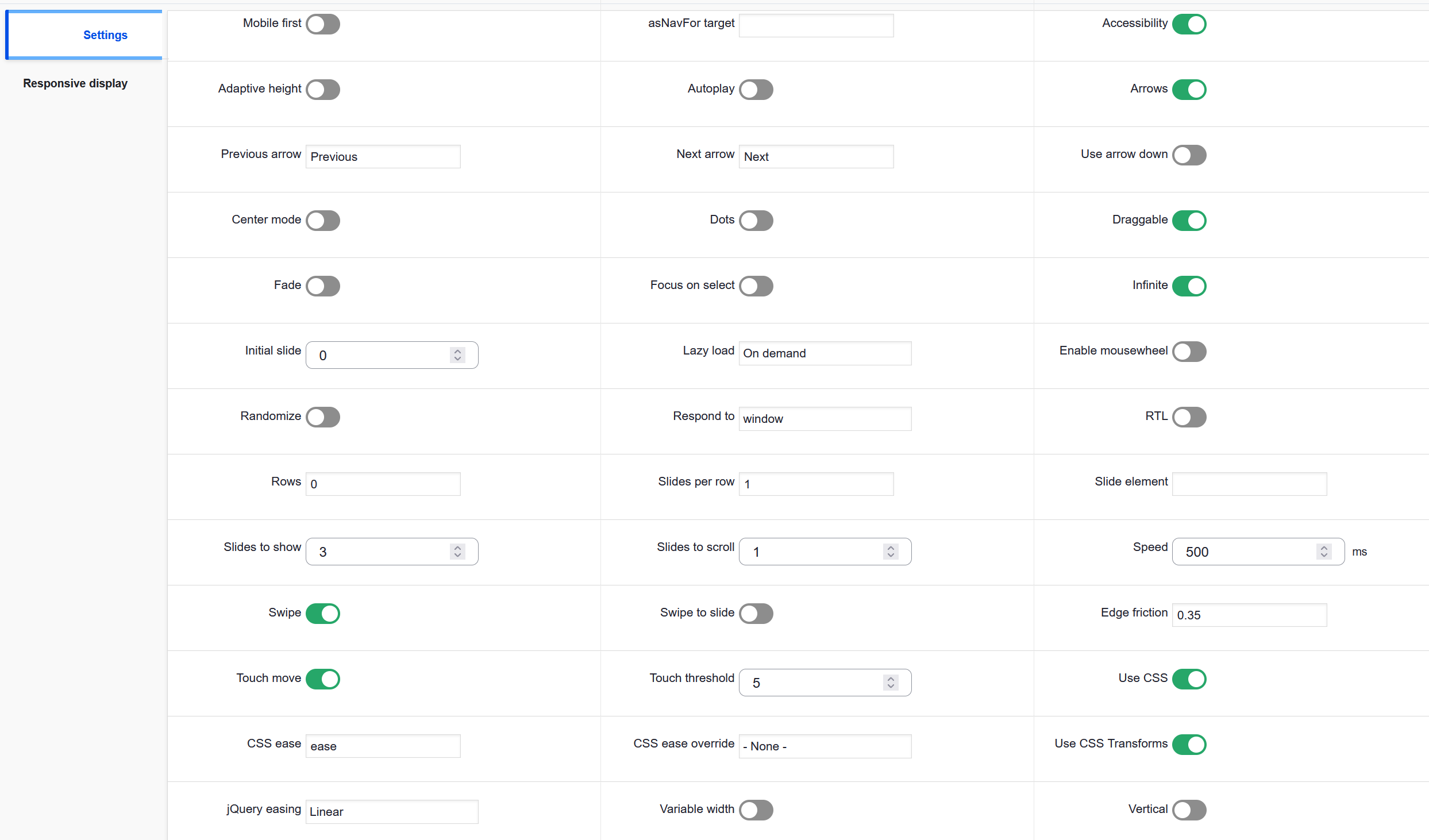
Task: Turn off the Arrows toggle
Action: pyautogui.click(x=1190, y=90)
